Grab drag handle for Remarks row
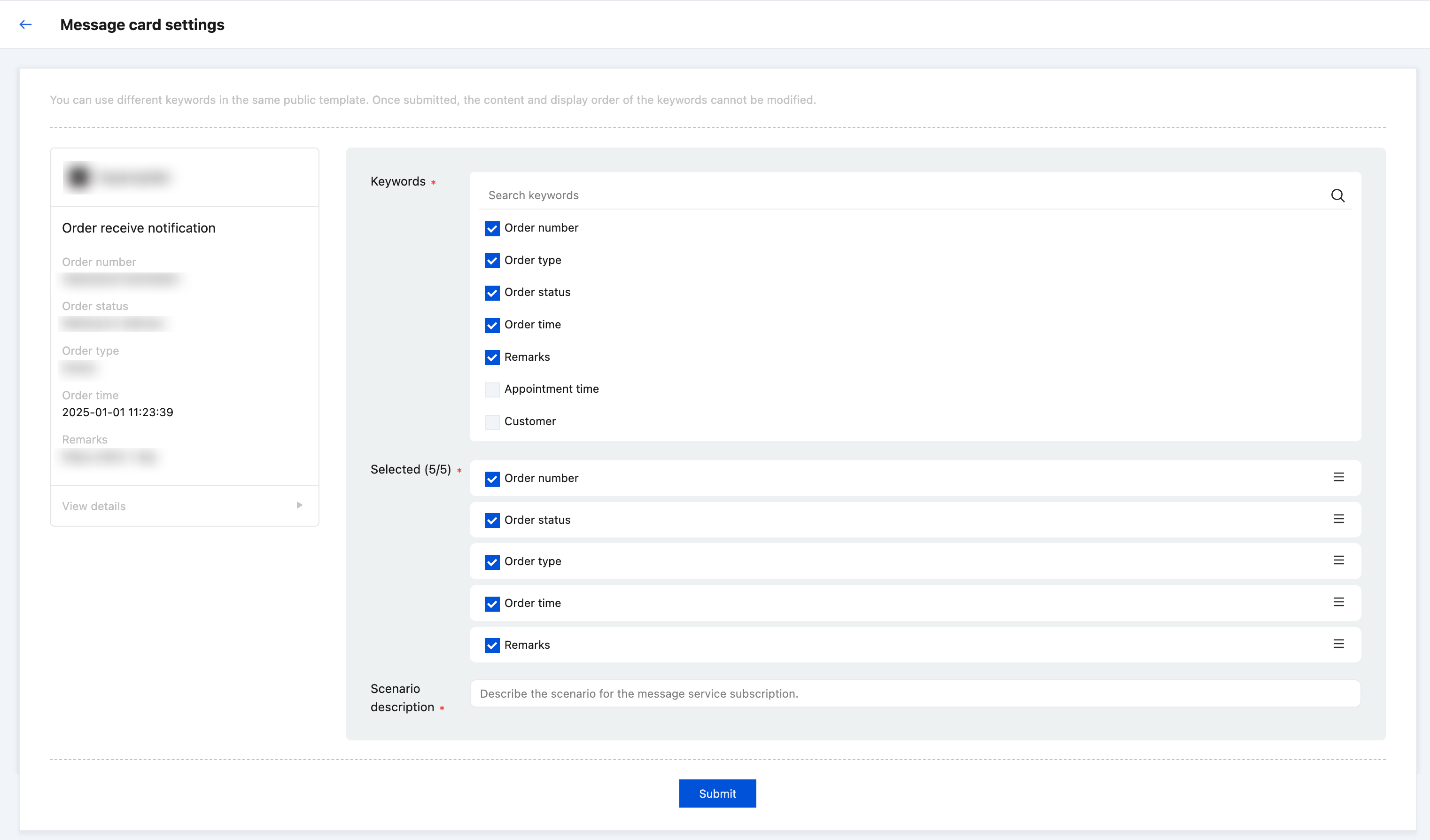The height and width of the screenshot is (840, 1430). [x=1339, y=644]
